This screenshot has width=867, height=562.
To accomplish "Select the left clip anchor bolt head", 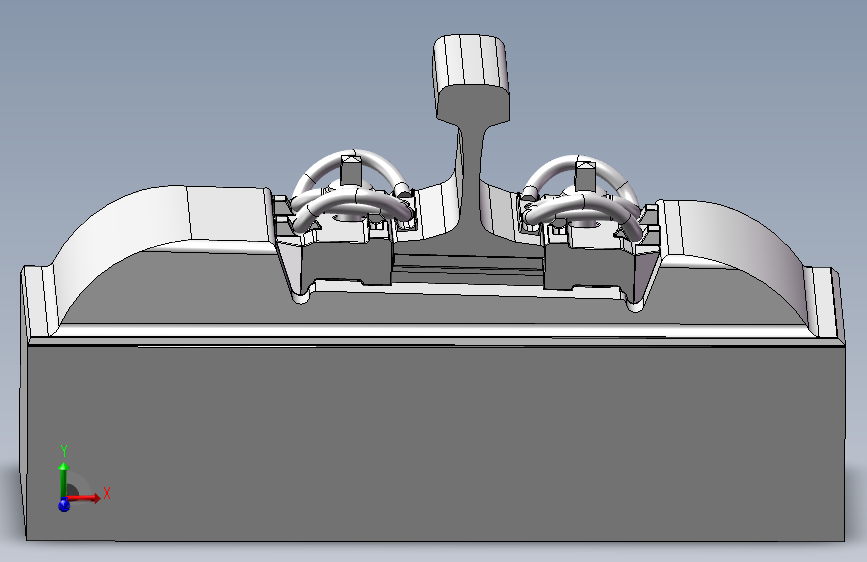I will (351, 170).
